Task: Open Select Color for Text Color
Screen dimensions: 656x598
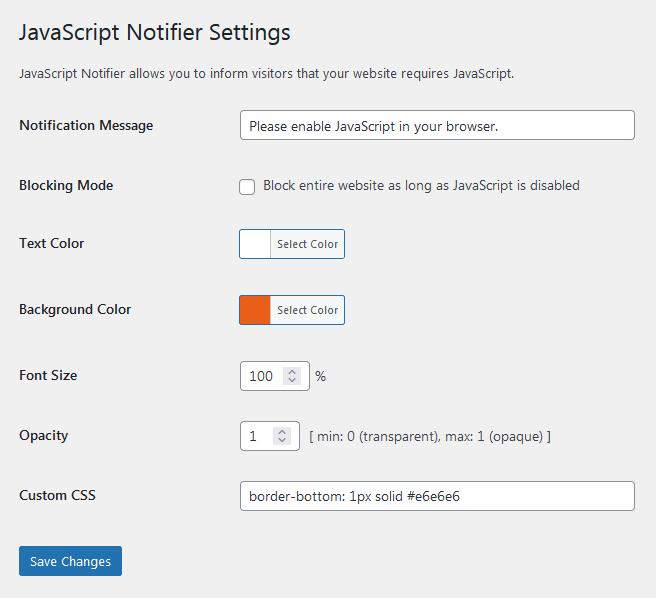Action: (x=307, y=244)
